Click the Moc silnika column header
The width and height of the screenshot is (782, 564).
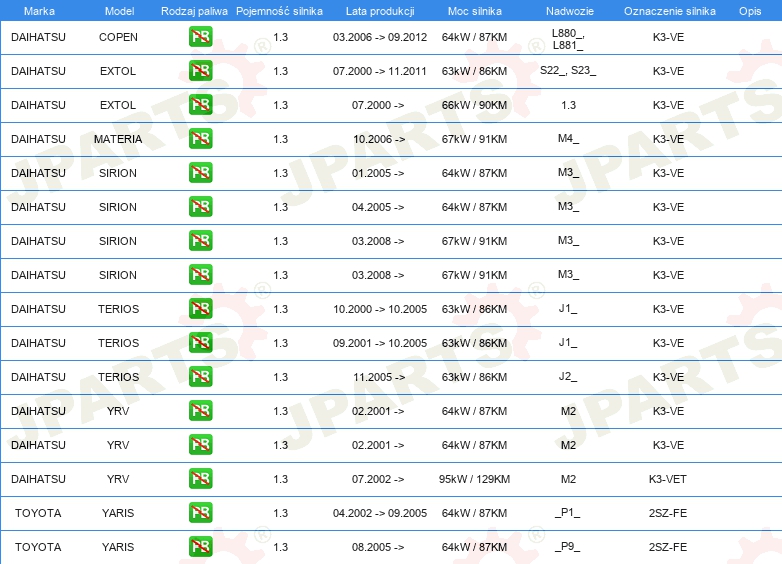(475, 11)
